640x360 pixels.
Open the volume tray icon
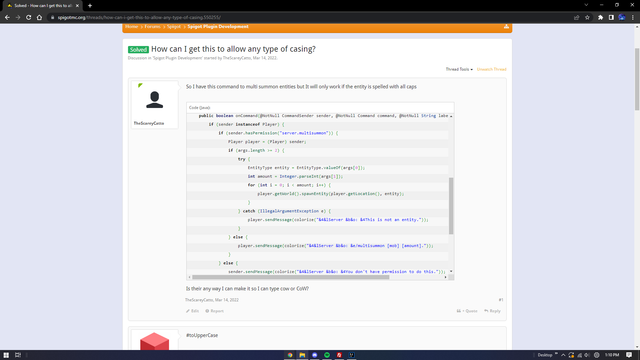(587, 355)
